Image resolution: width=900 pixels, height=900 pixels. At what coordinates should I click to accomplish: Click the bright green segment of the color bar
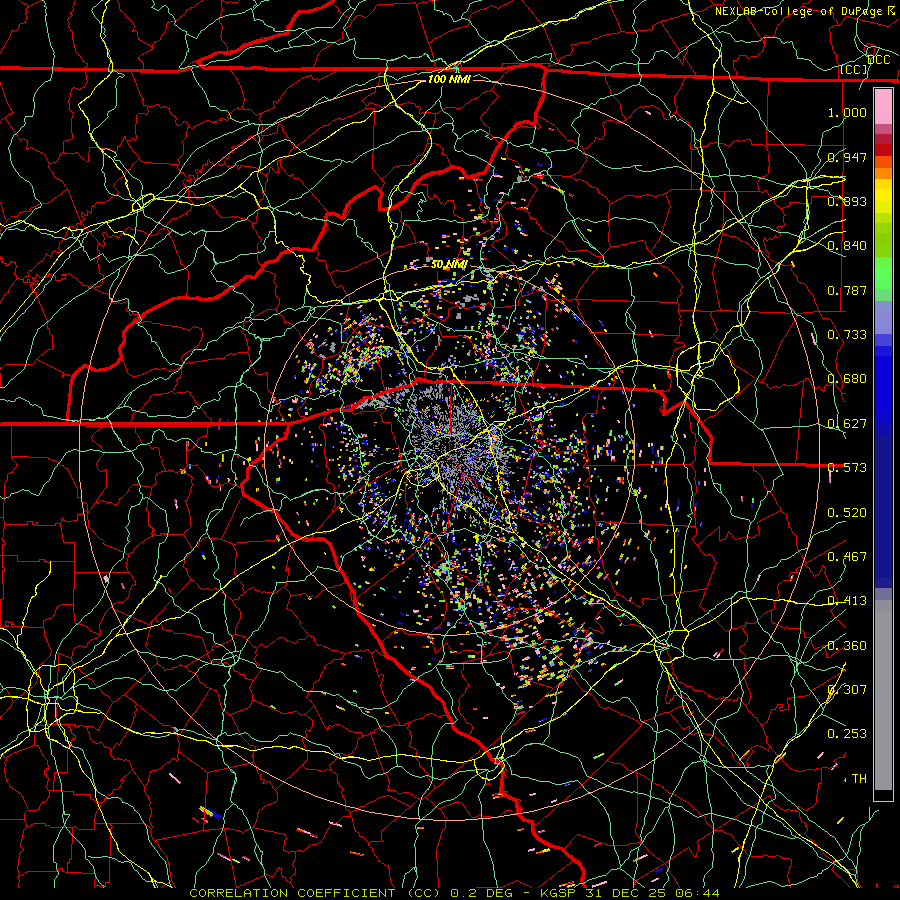pos(883,273)
